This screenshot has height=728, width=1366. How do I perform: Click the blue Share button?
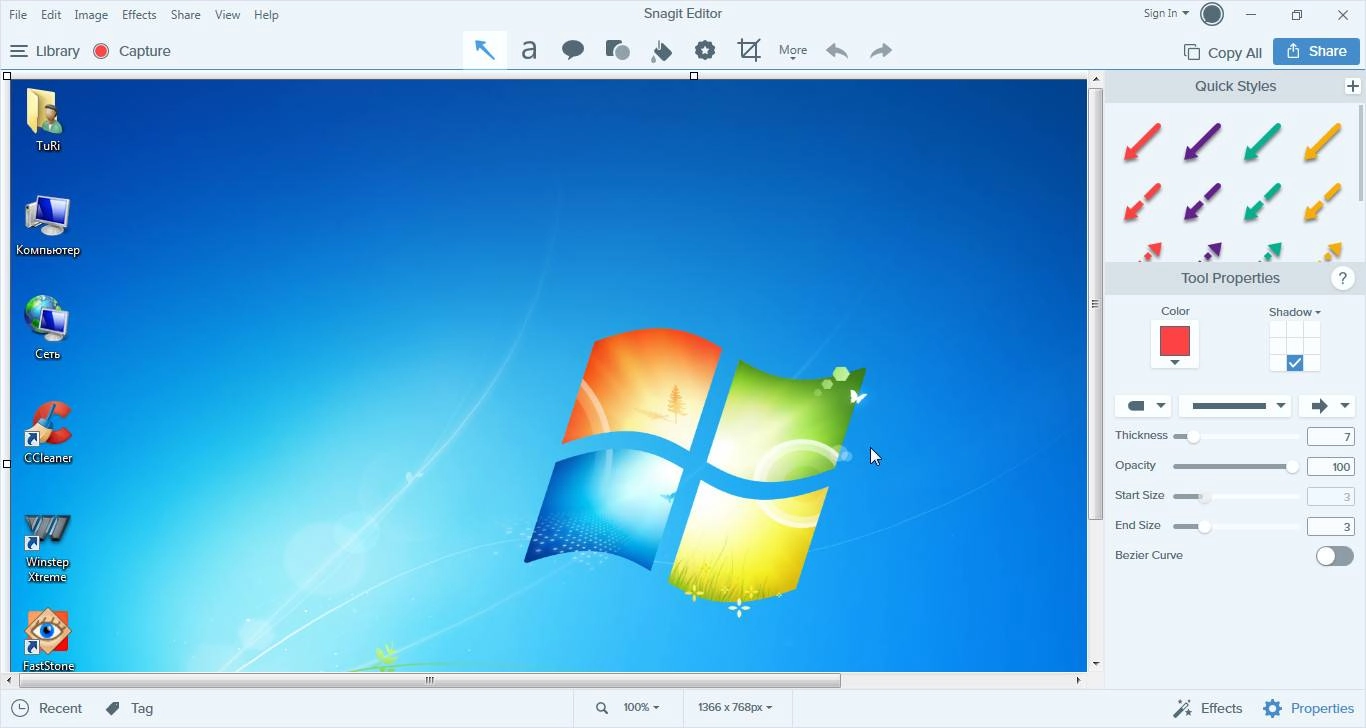click(x=1316, y=51)
